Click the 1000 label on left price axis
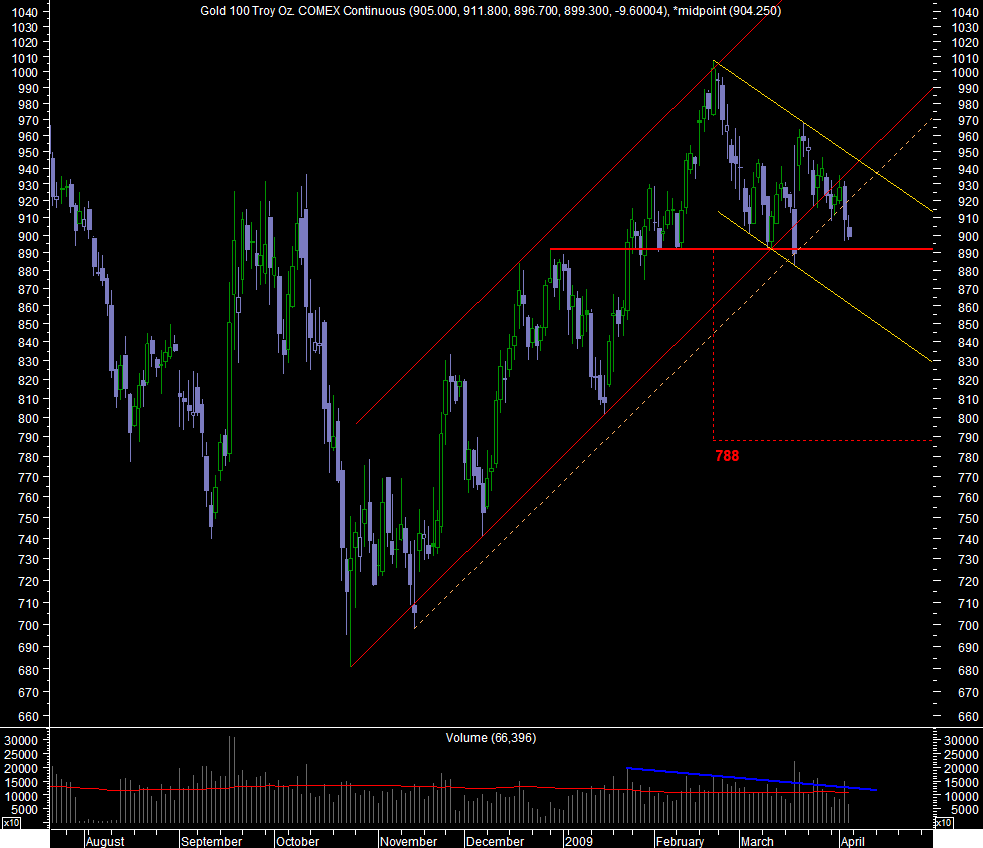The width and height of the screenshot is (983, 848). 24,72
